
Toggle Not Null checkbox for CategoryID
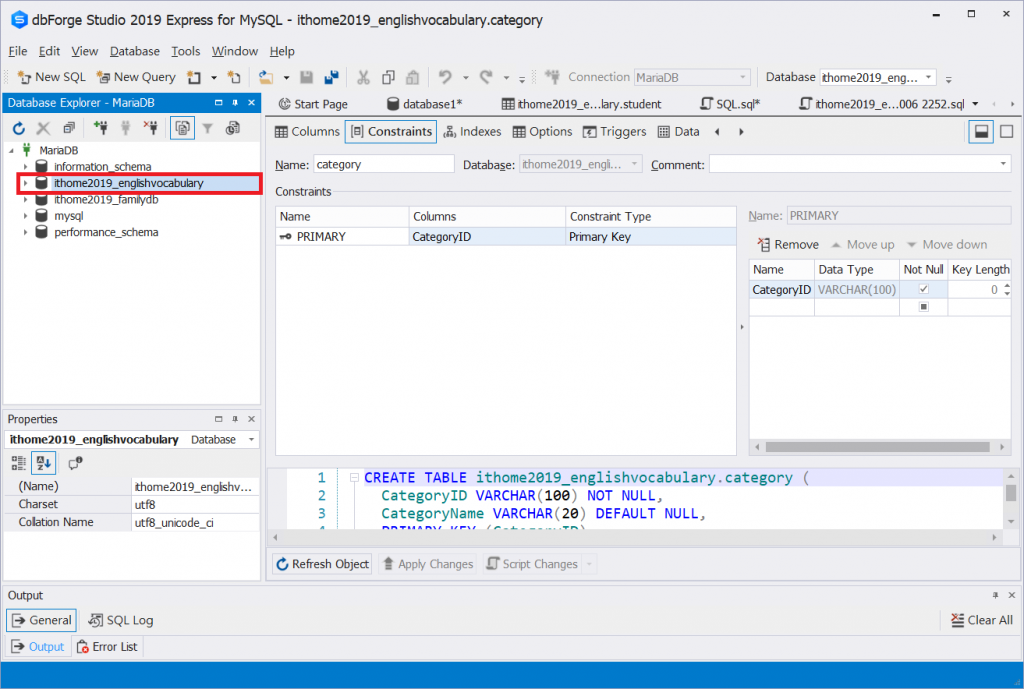[923, 289]
